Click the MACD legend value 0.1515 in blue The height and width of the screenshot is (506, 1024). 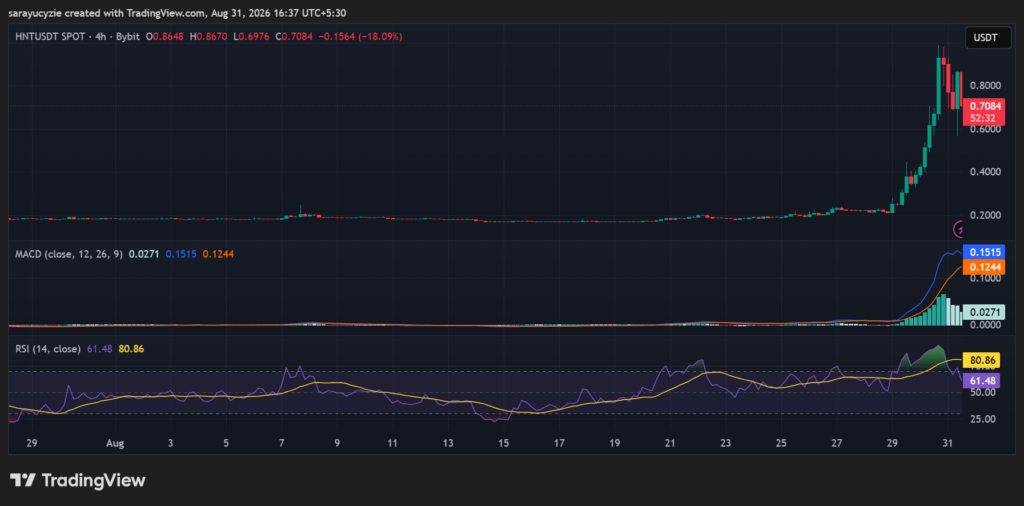pos(179,255)
